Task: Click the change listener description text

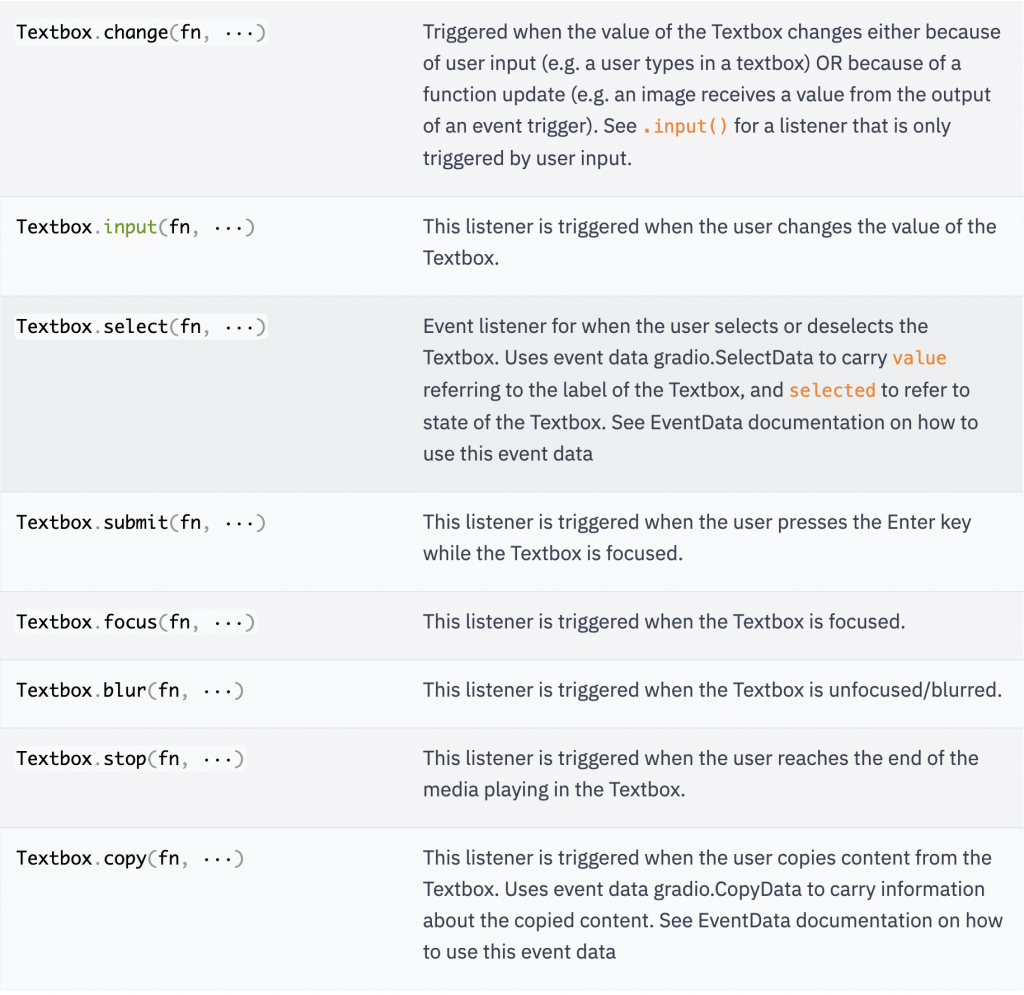Action: 712,95
